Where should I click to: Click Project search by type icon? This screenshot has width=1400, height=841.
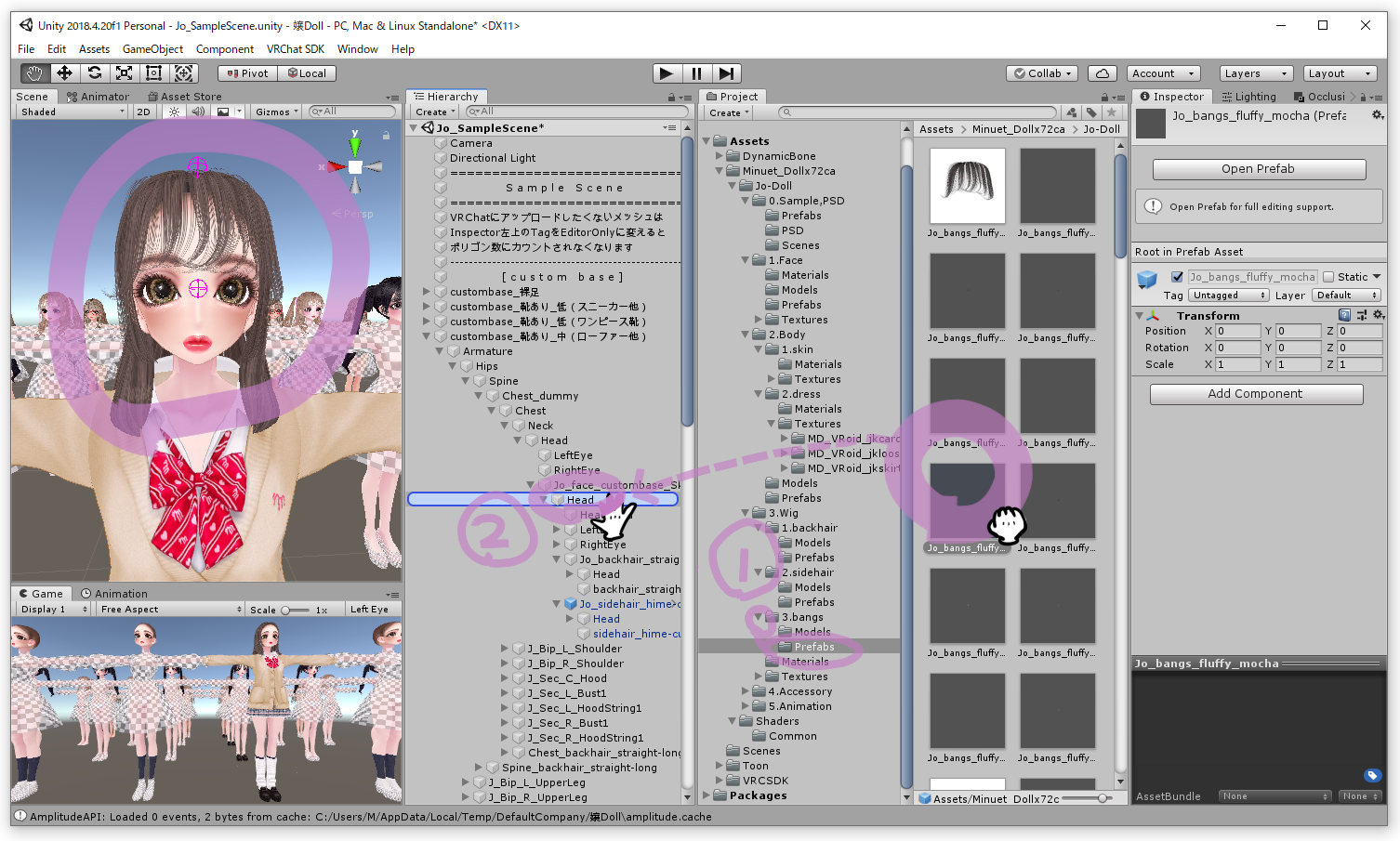(1071, 112)
